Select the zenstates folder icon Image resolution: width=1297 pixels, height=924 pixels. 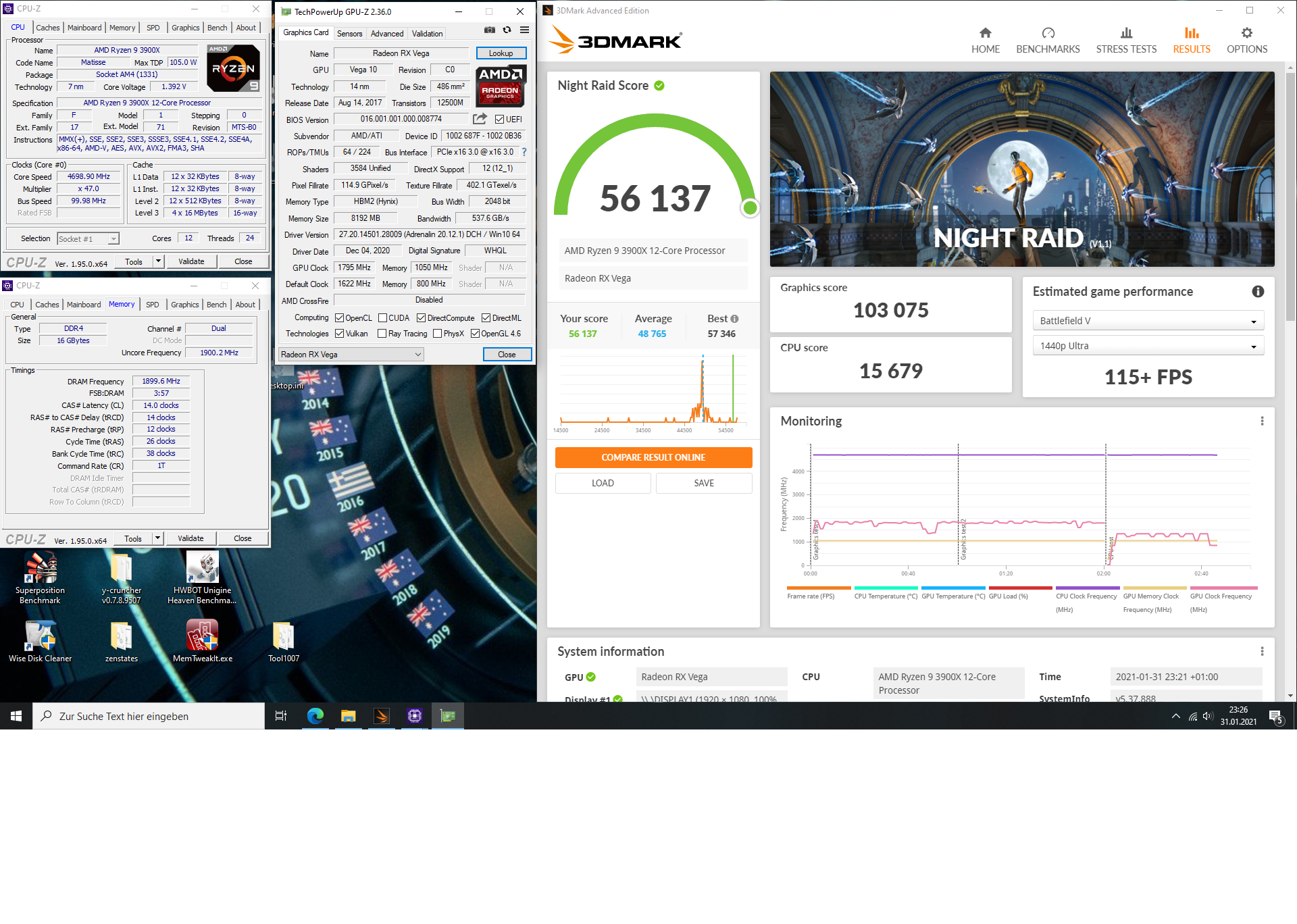click(122, 642)
